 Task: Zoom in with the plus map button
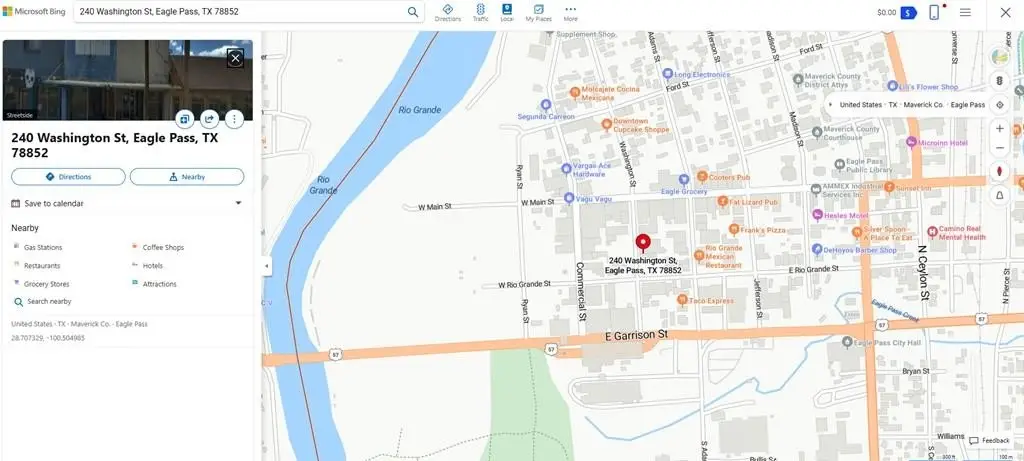click(999, 128)
